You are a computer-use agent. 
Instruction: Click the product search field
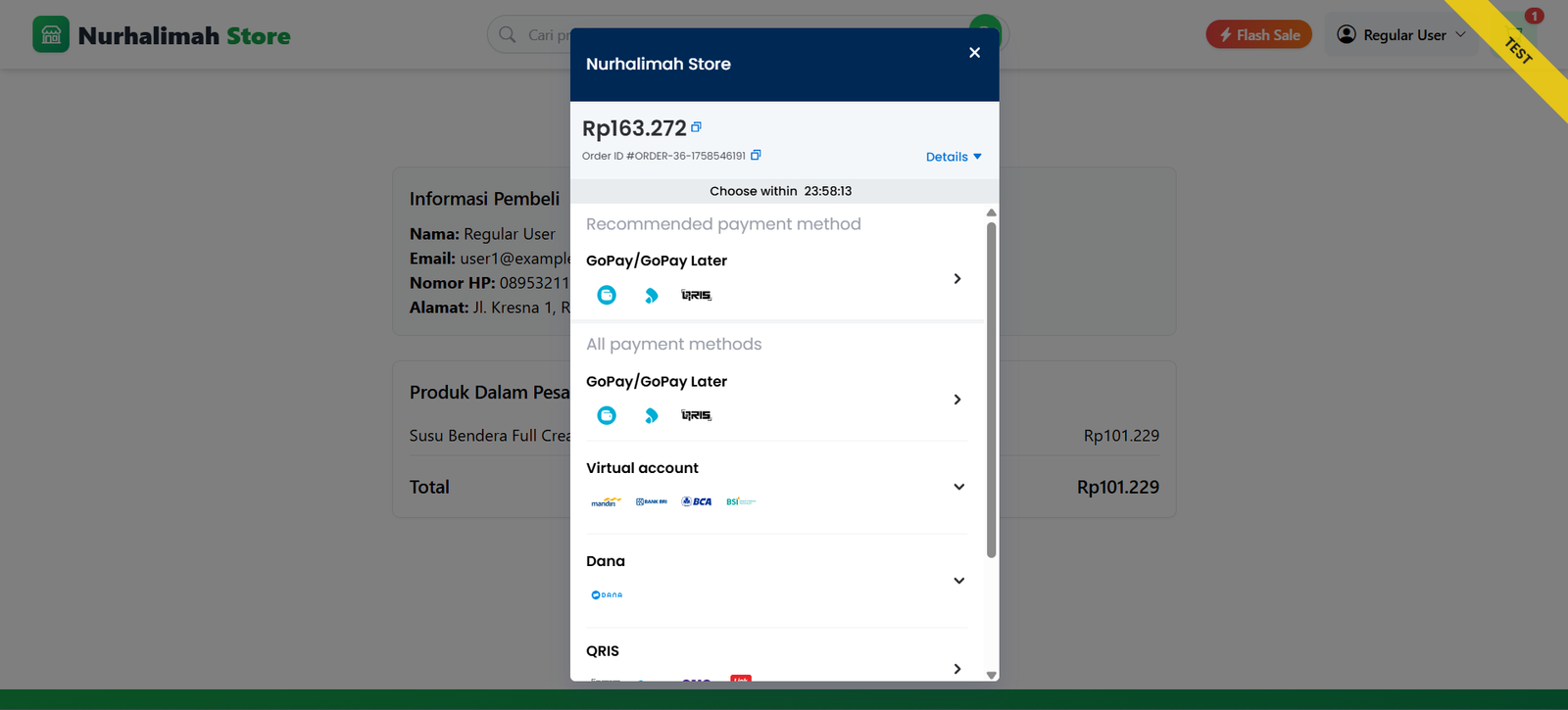click(545, 35)
